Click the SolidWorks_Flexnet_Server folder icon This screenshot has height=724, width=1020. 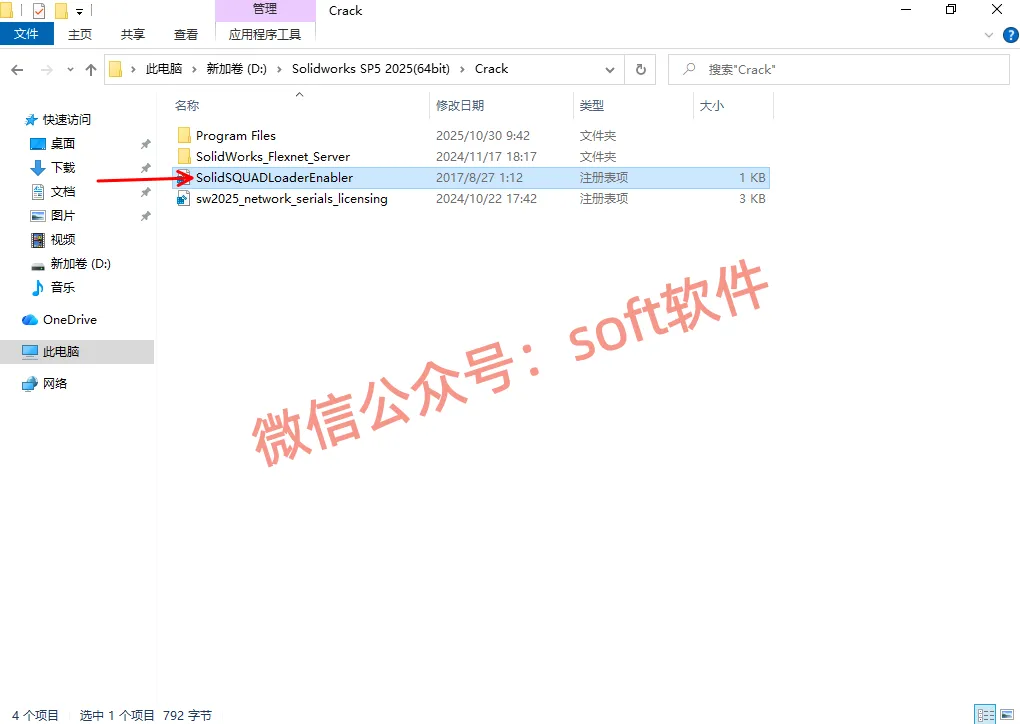point(184,156)
